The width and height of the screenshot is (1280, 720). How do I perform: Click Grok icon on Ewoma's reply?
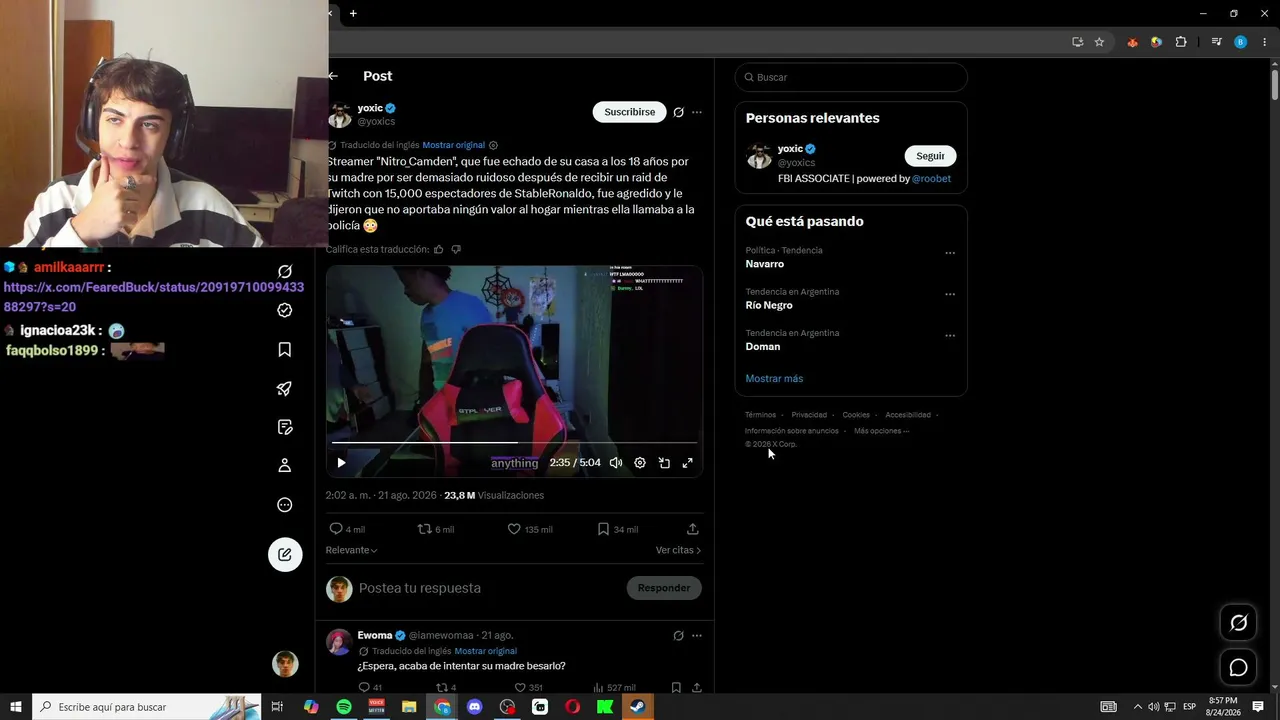(x=678, y=636)
